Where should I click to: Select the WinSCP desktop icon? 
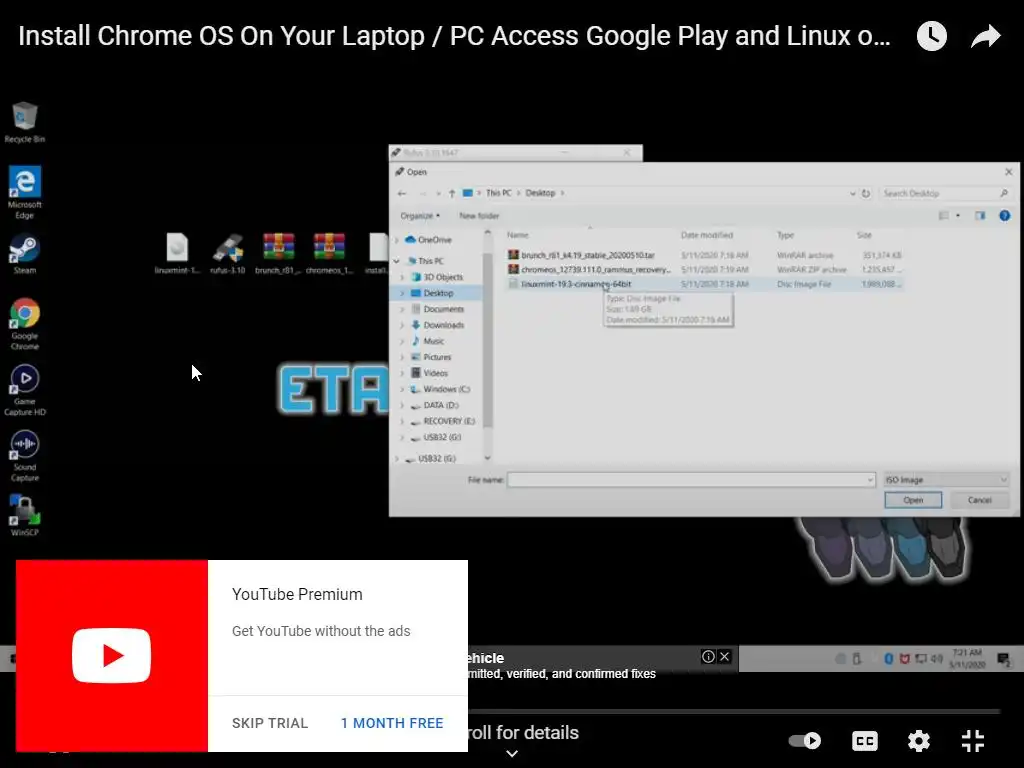(25, 515)
